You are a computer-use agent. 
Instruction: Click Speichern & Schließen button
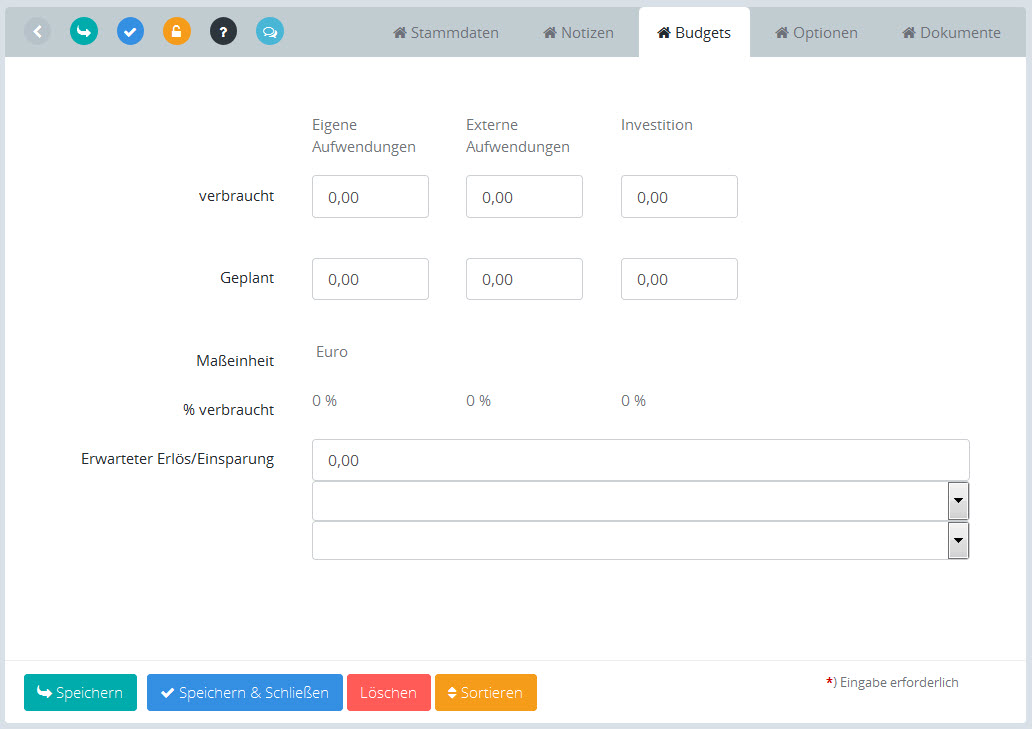[x=245, y=692]
